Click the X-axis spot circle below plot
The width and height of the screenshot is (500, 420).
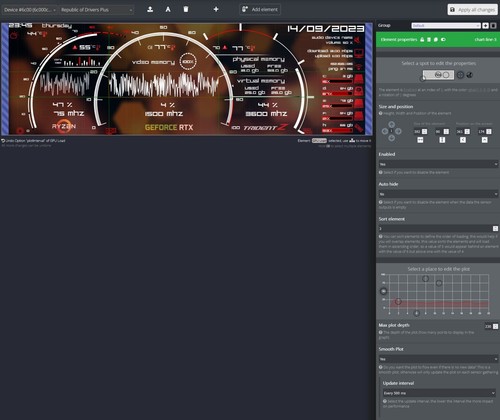[416, 313]
